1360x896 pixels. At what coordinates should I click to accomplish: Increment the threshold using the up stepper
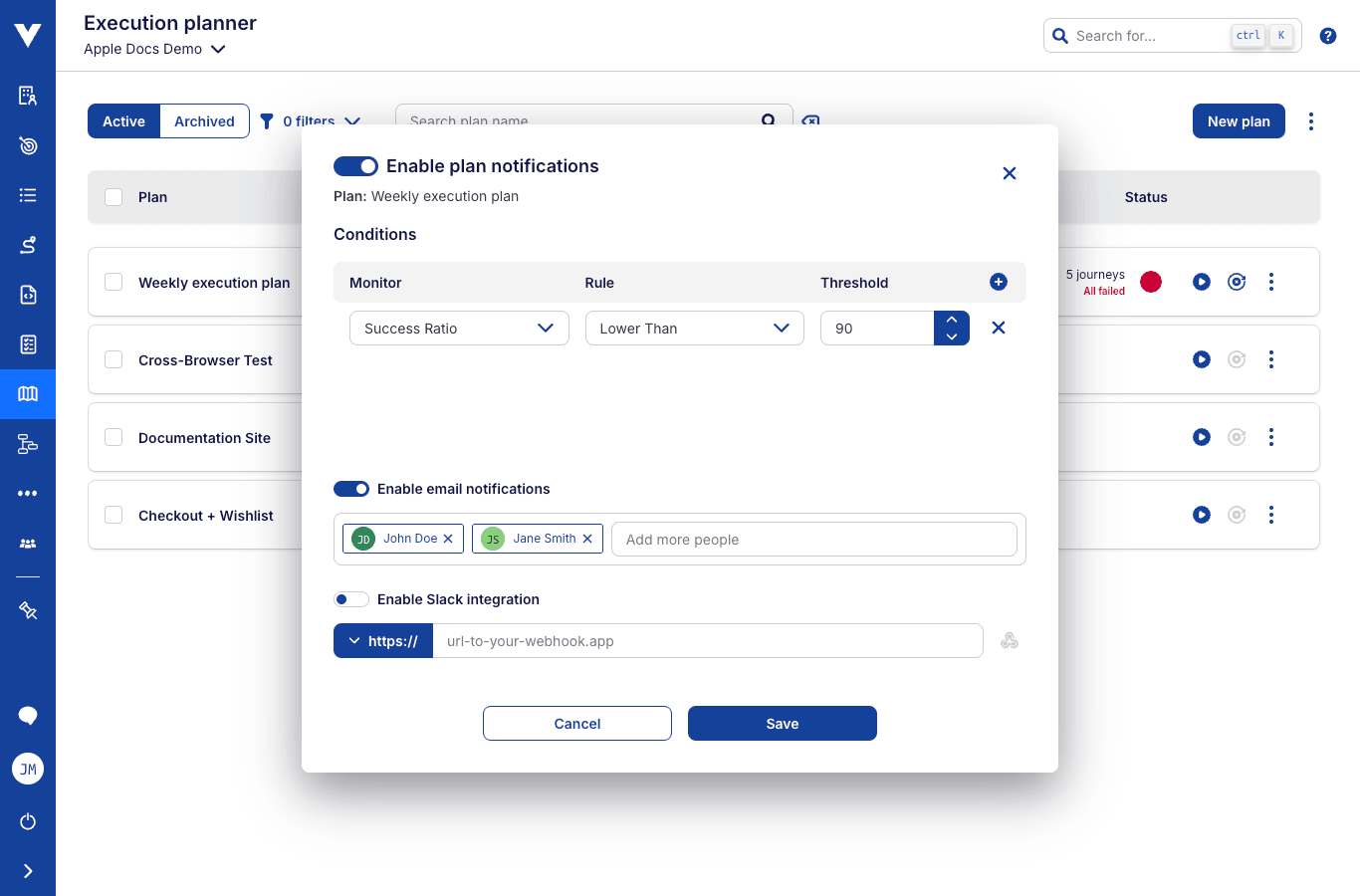point(952,321)
